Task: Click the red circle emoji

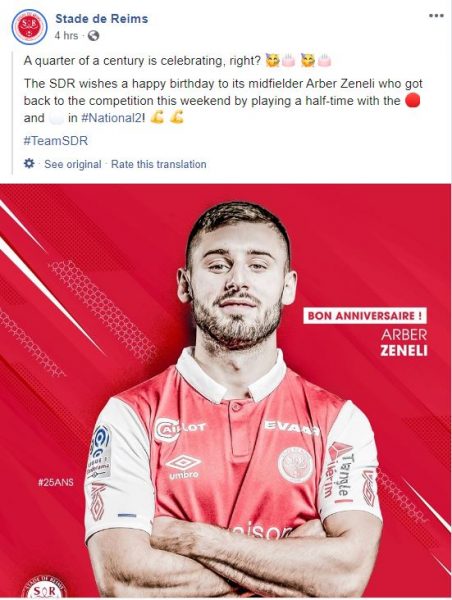Action: (413, 101)
